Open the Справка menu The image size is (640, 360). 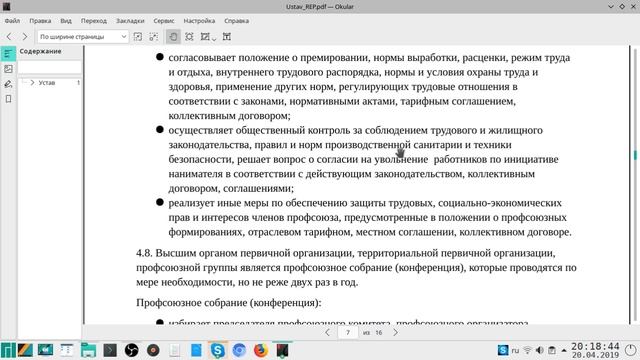click(x=236, y=21)
